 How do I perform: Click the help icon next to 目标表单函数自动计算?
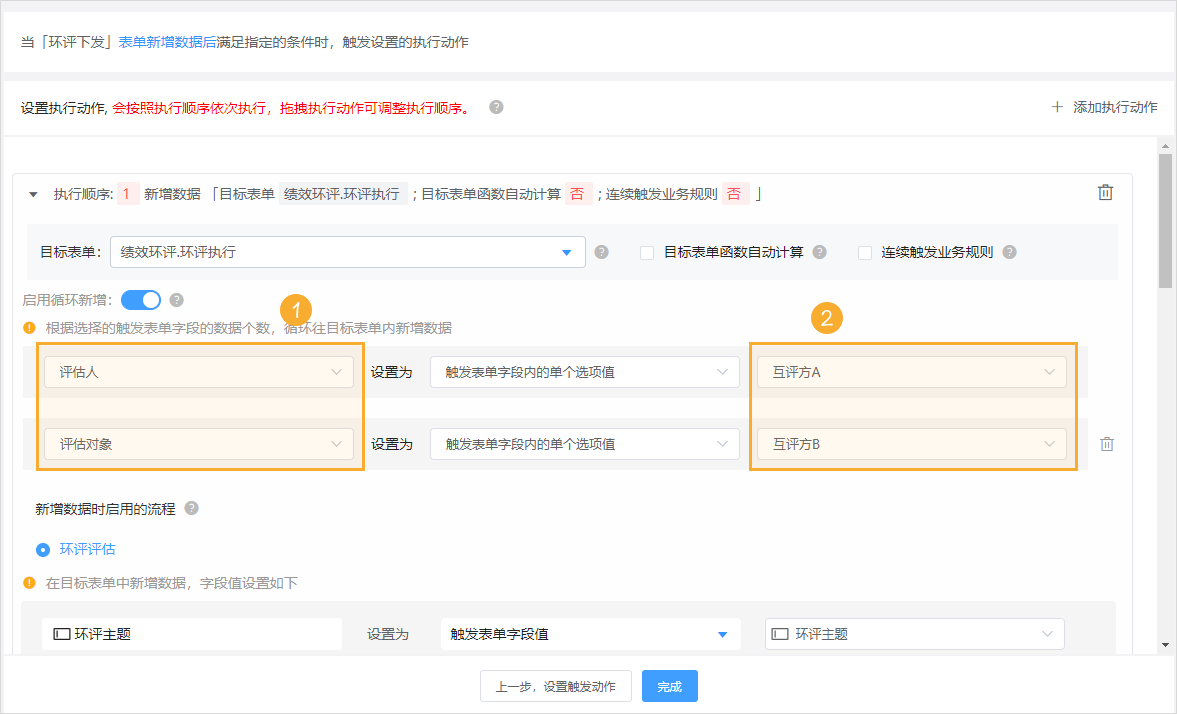[x=819, y=252]
